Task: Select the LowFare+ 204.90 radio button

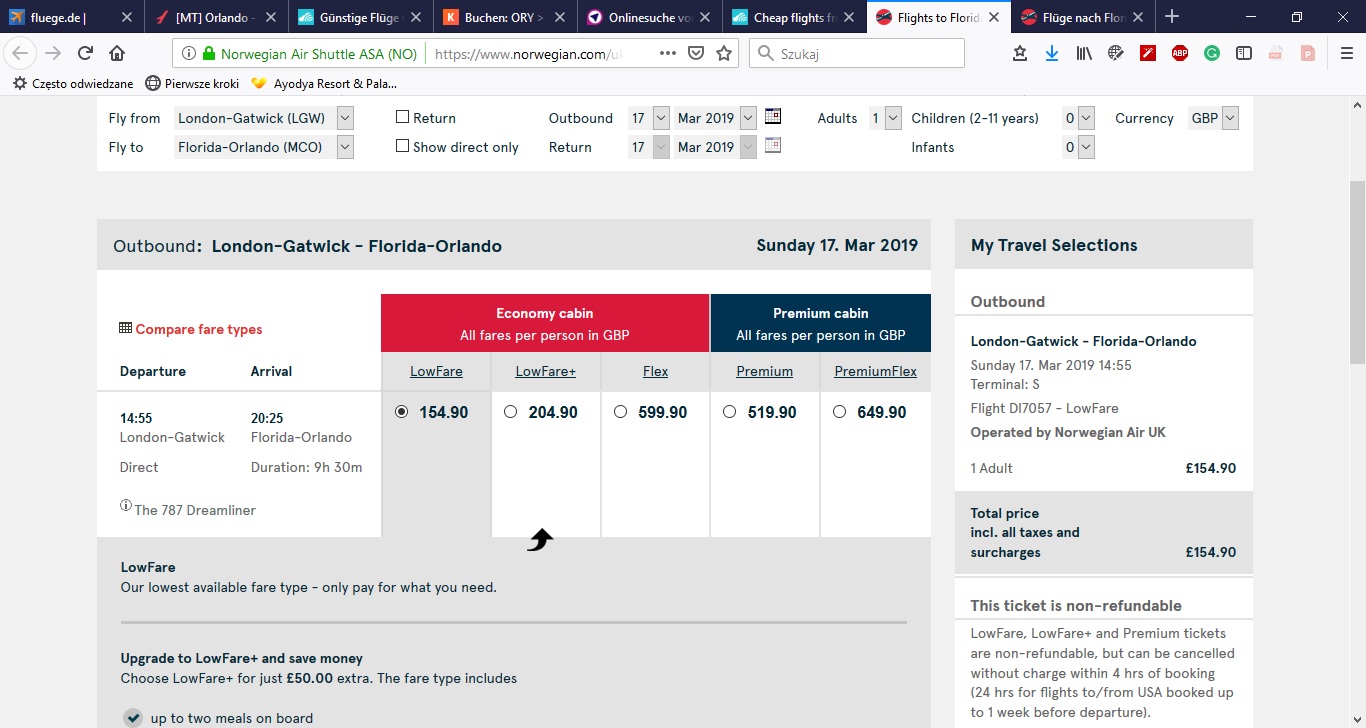Action: point(511,411)
